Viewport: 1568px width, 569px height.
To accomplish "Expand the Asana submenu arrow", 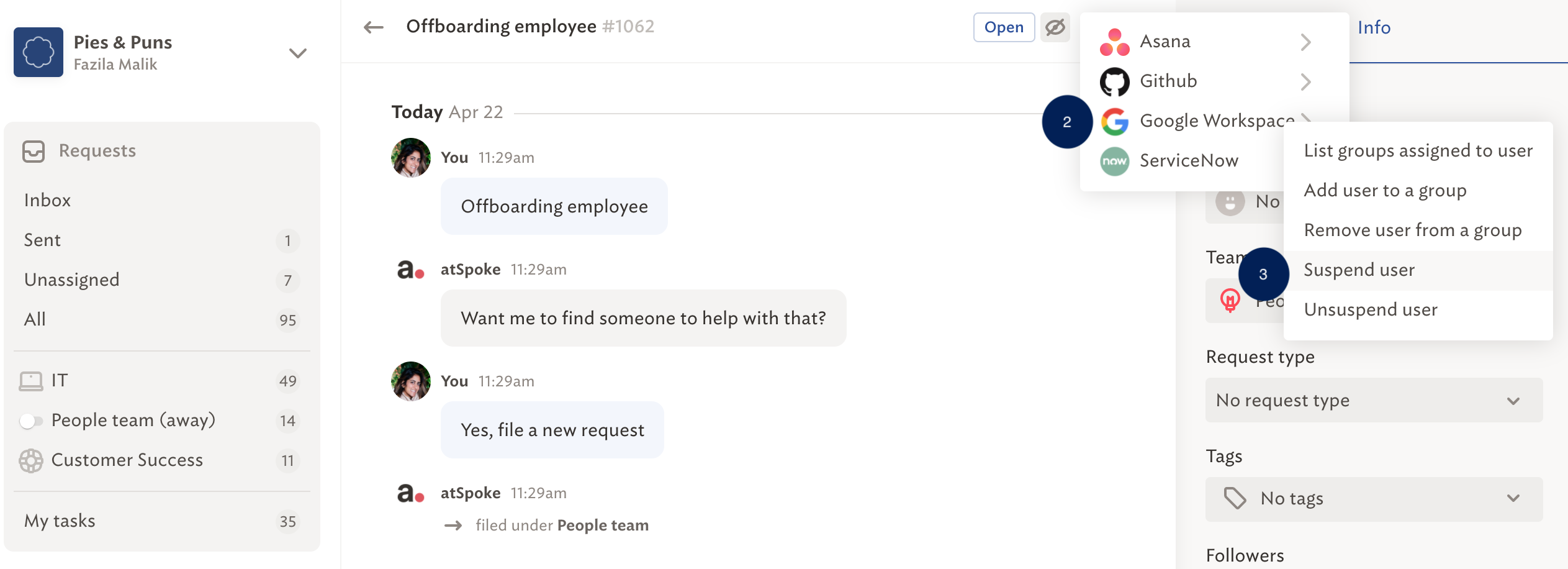I will click(1306, 42).
